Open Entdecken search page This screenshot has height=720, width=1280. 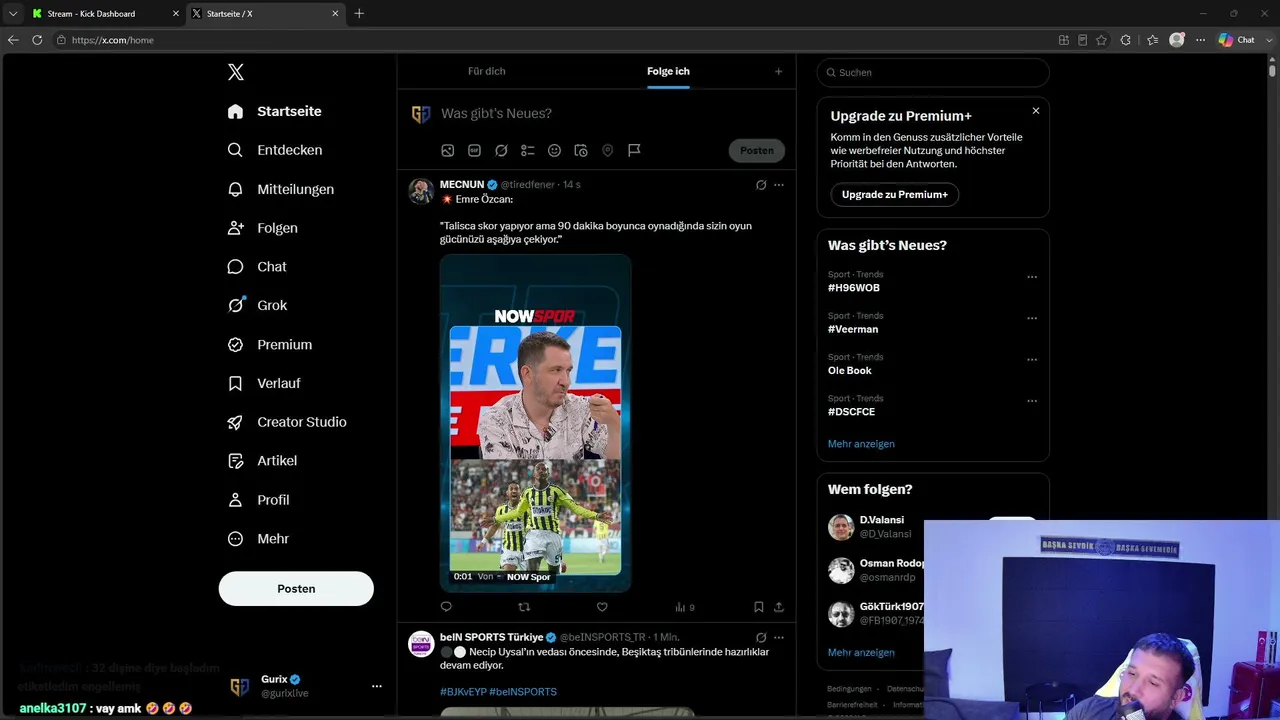[275, 150]
